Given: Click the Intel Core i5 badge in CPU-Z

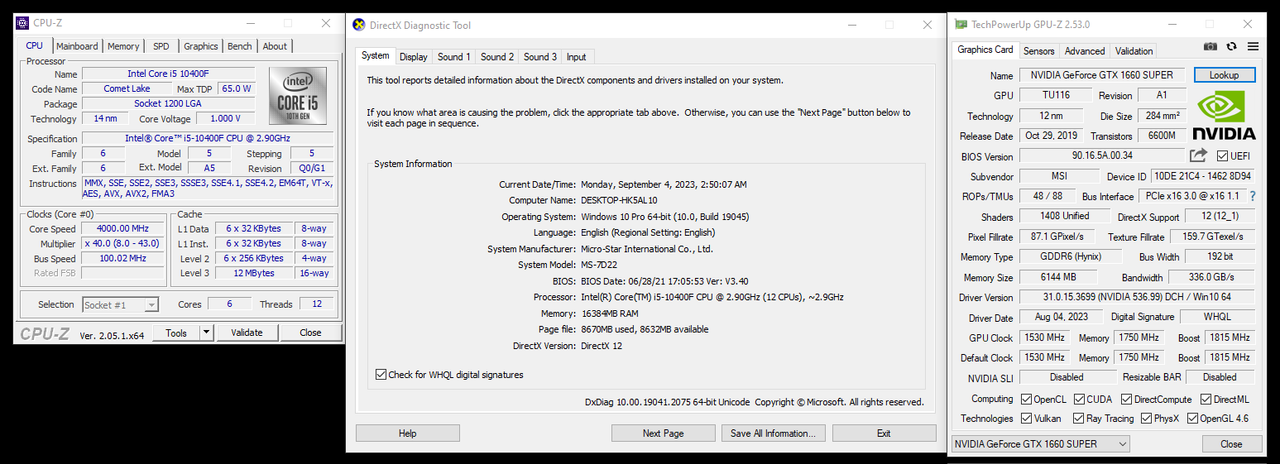Looking at the screenshot, I should pyautogui.click(x=297, y=95).
